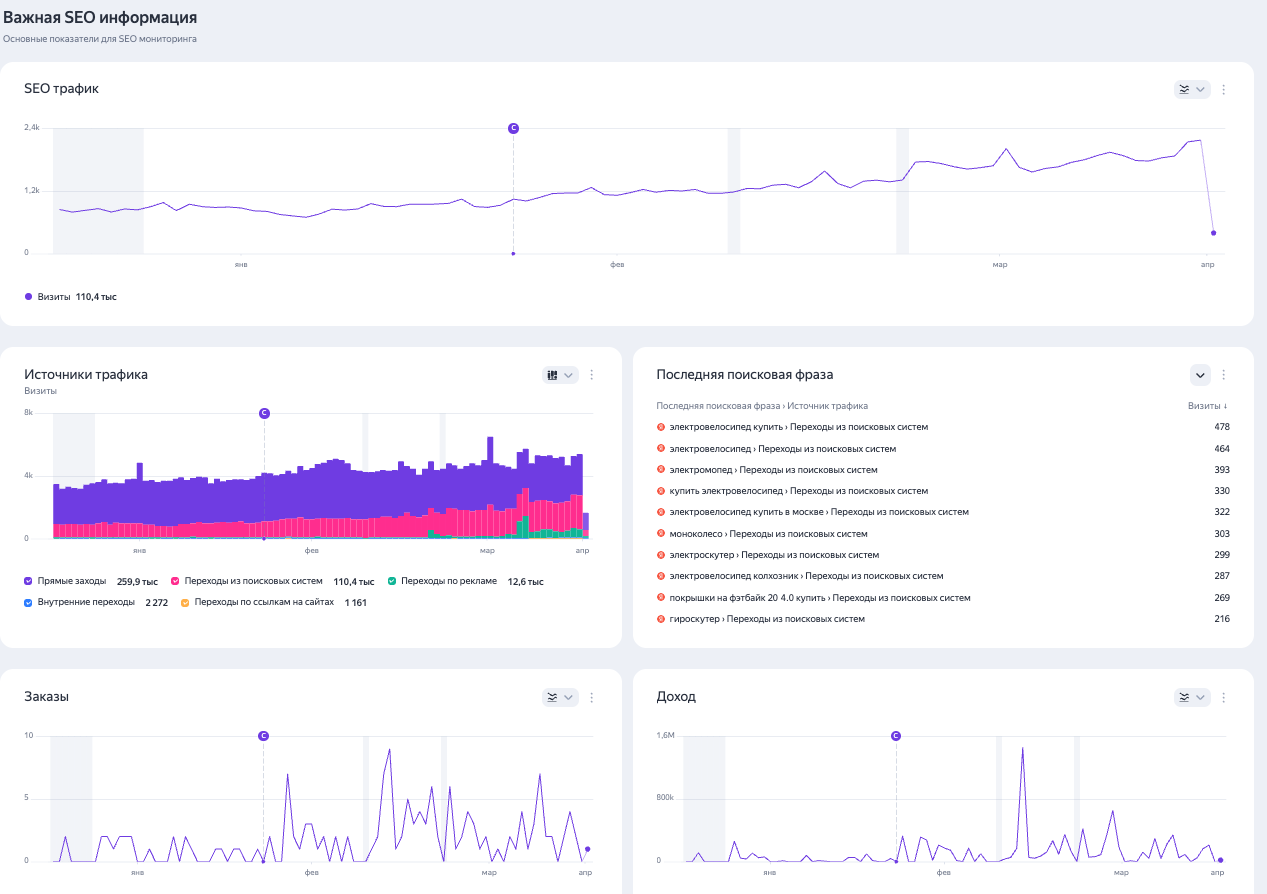Expand chart type dropdown in SEO трафик
Viewport: 1267px width, 894px height.
point(1191,89)
